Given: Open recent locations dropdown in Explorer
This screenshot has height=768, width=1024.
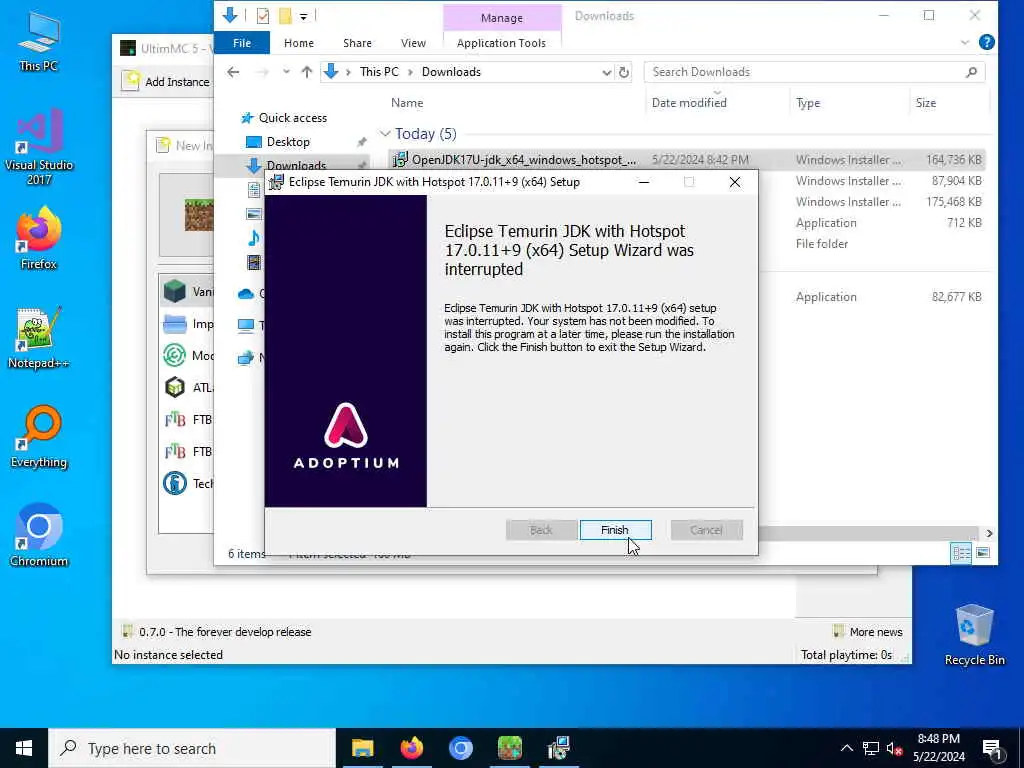Looking at the screenshot, I should coord(286,72).
